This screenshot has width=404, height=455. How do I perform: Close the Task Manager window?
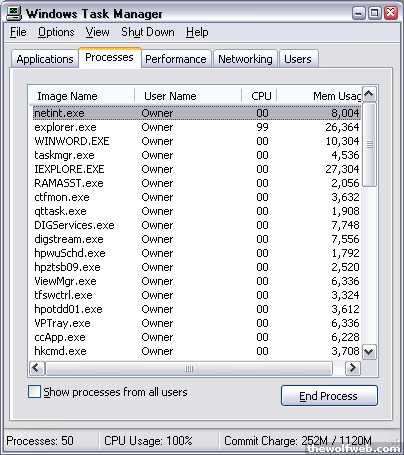pyautogui.click(x=390, y=13)
